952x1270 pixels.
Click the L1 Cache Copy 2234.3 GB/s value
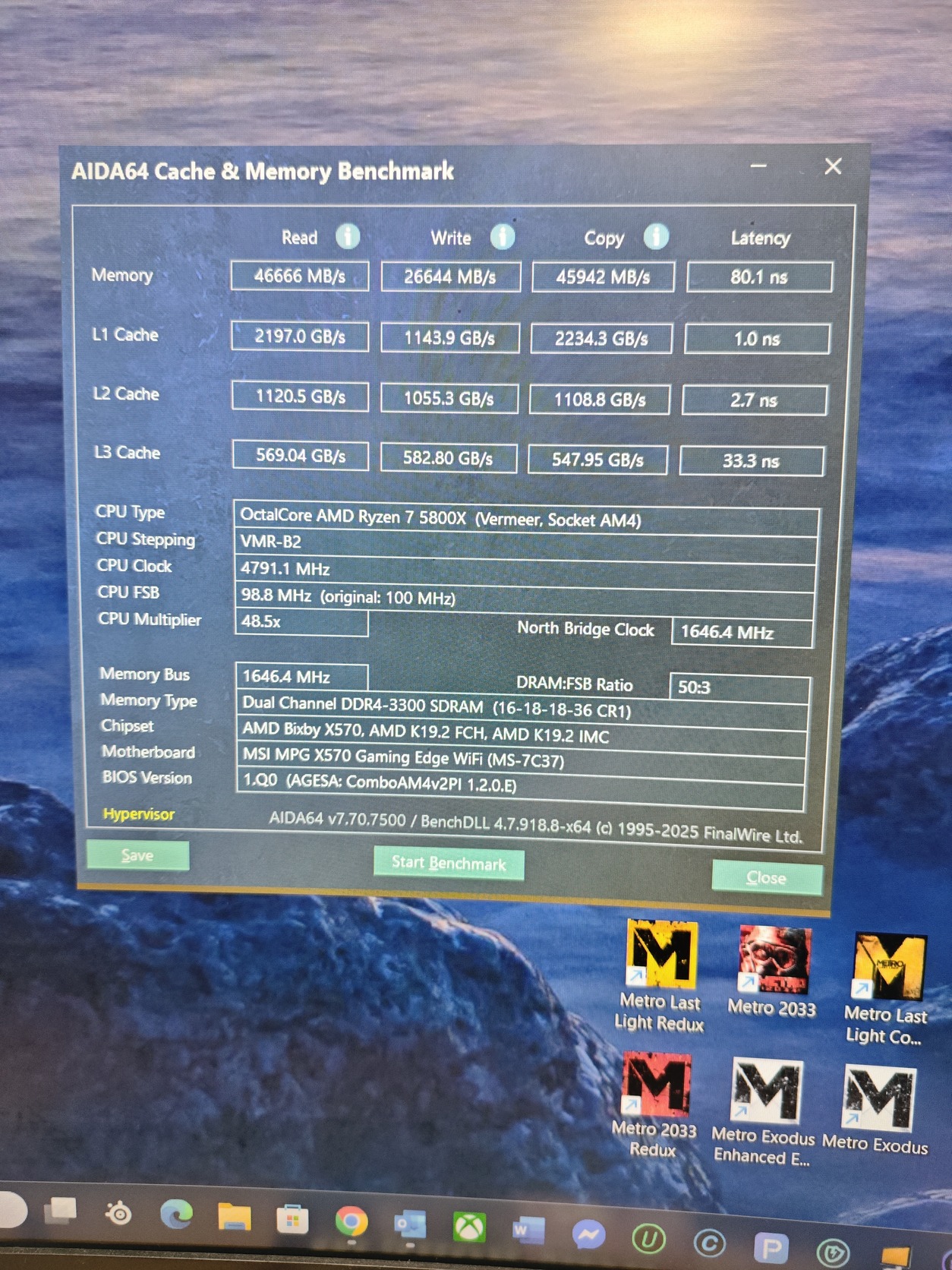tap(601, 339)
